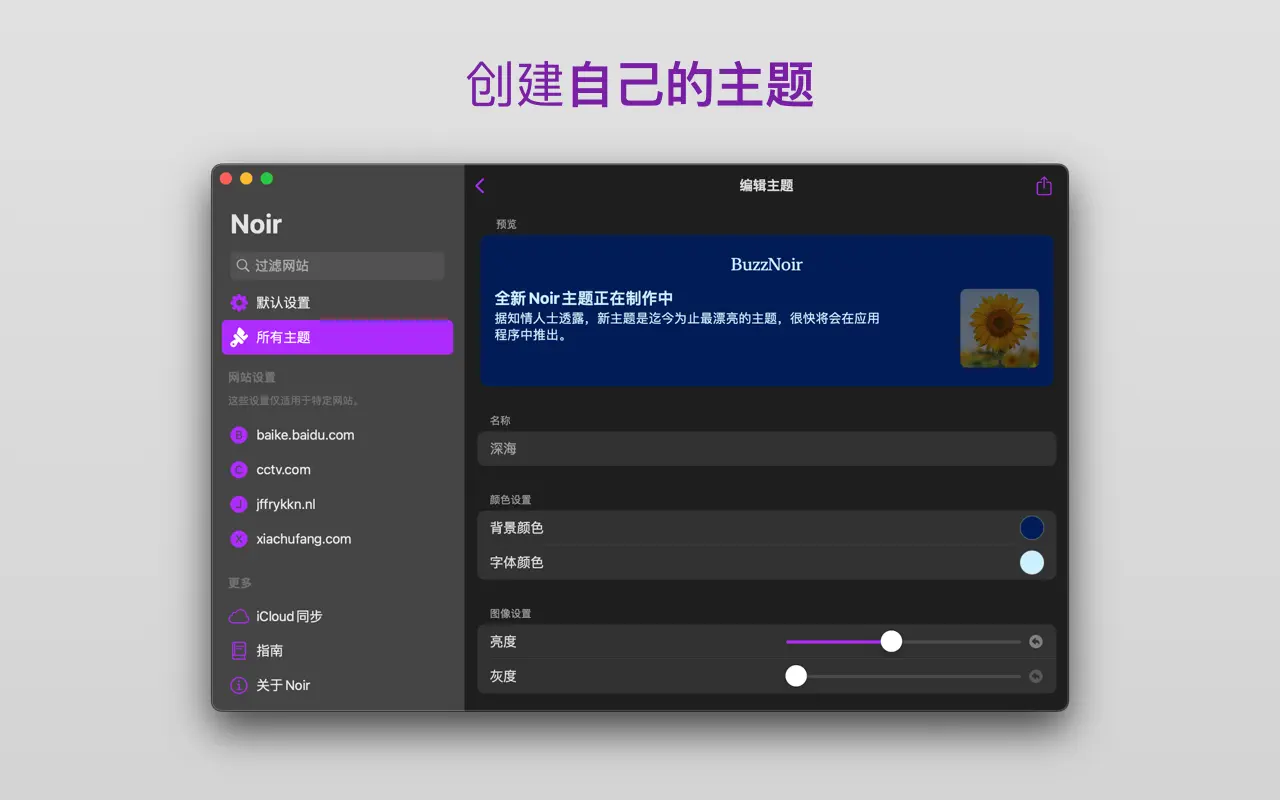The height and width of the screenshot is (800, 1280).
Task: Open the 关于 Noir entry
Action: coord(337,686)
